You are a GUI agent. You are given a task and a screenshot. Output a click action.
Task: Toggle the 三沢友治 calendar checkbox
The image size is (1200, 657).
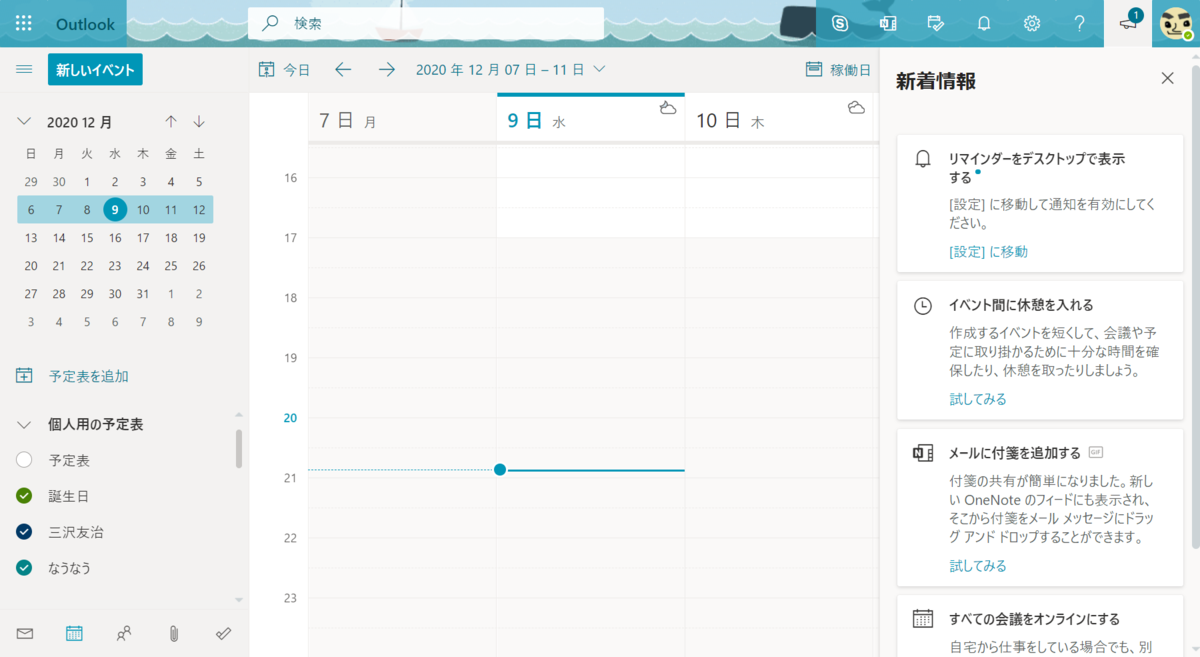25,532
